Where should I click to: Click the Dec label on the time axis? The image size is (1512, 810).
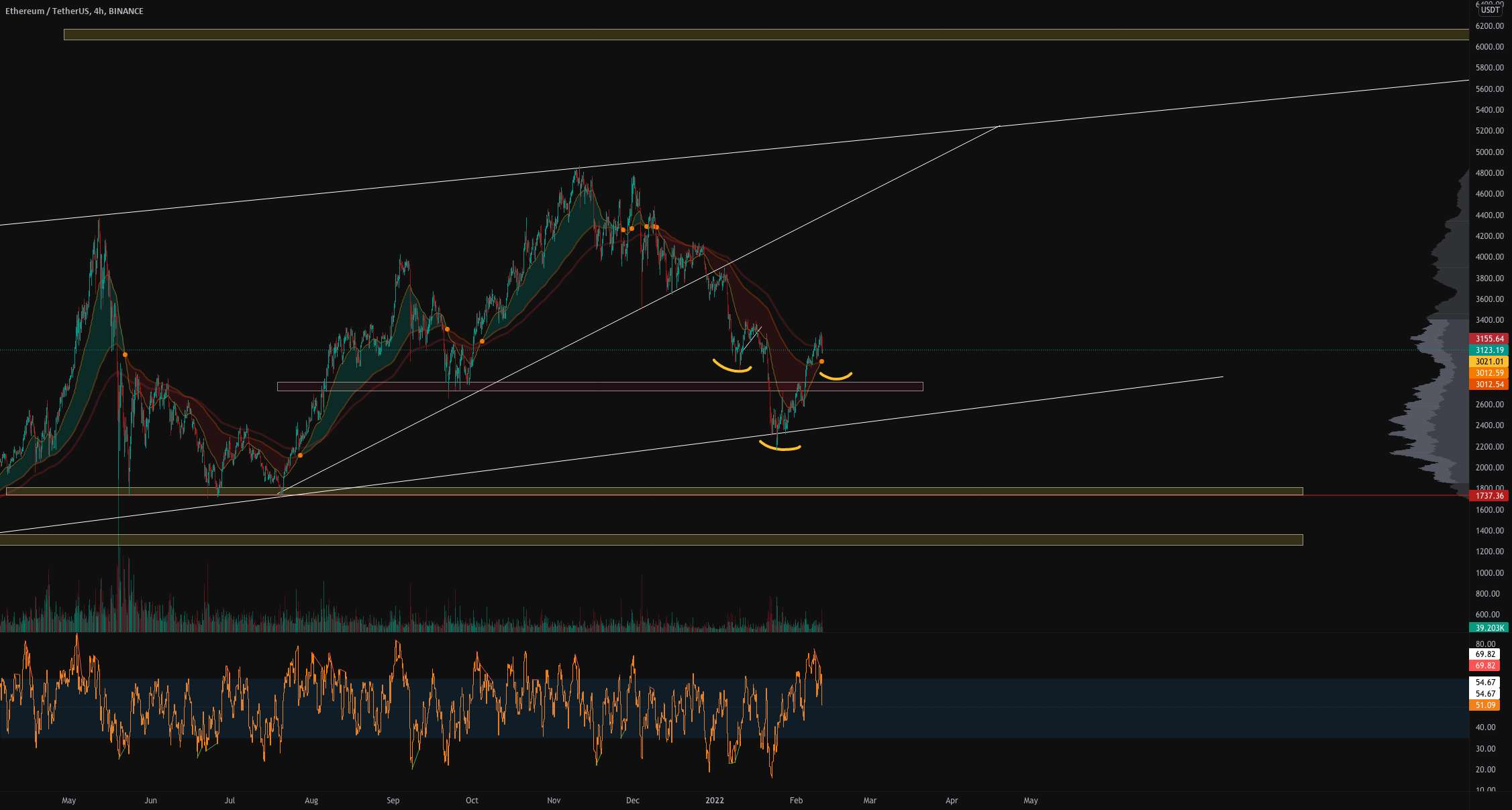pos(633,801)
